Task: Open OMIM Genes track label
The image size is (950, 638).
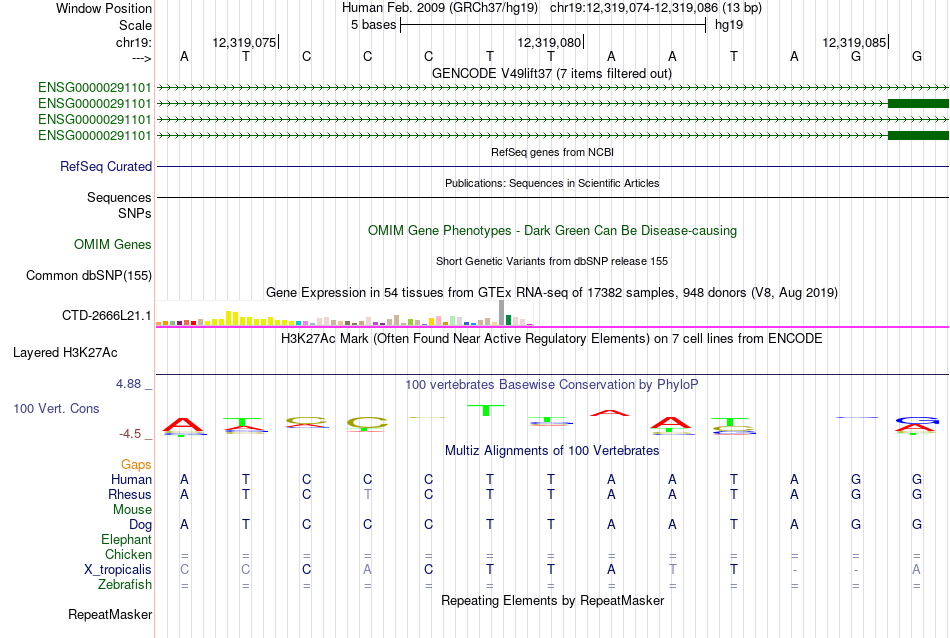Action: 113,244
